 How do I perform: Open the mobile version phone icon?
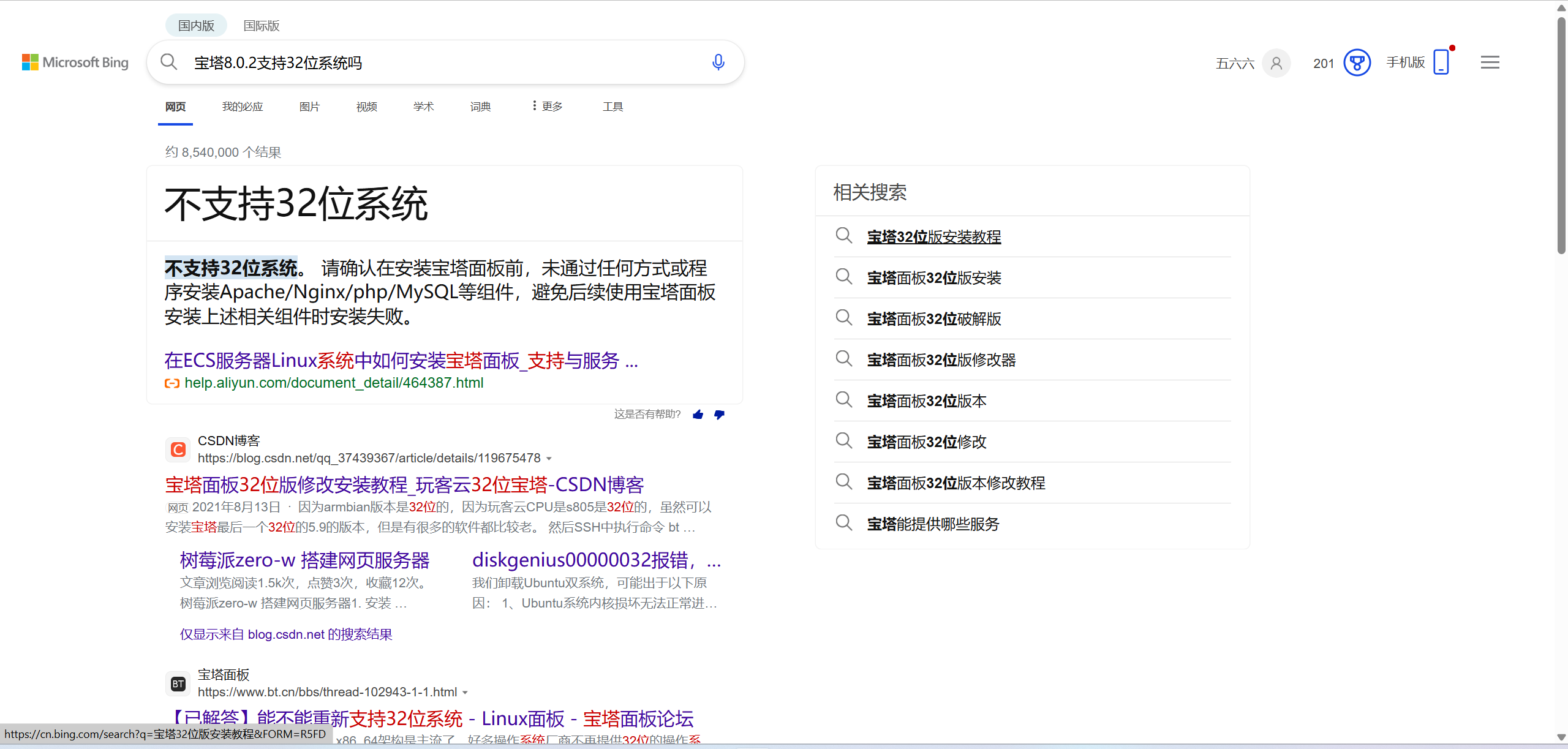click(1441, 62)
